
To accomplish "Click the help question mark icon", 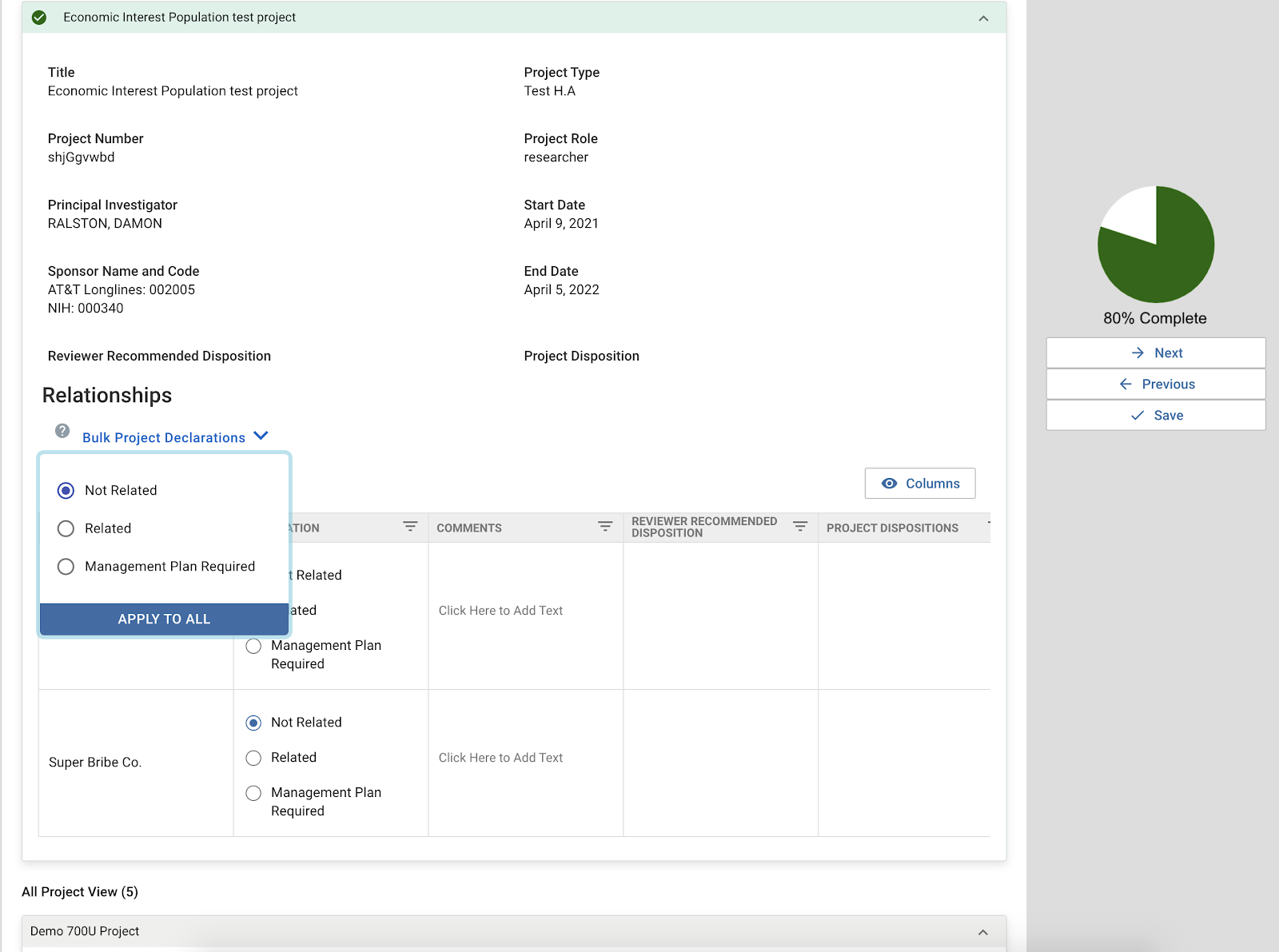I will click(62, 431).
